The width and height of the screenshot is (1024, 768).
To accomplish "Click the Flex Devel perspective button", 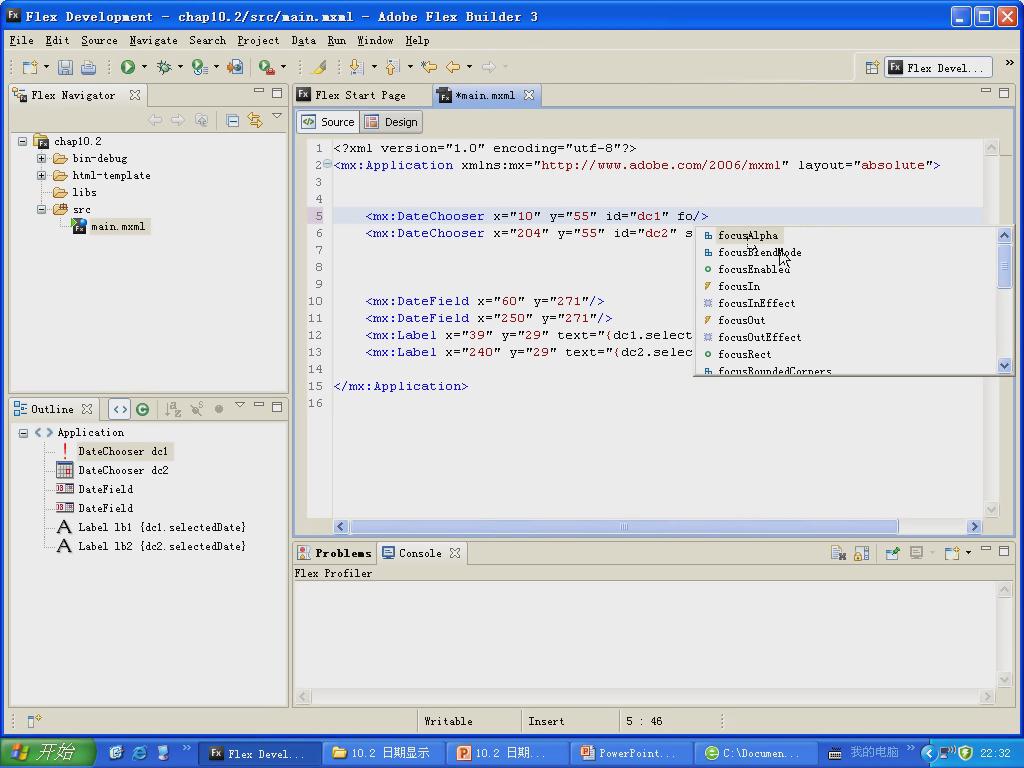I will pyautogui.click(x=938, y=67).
